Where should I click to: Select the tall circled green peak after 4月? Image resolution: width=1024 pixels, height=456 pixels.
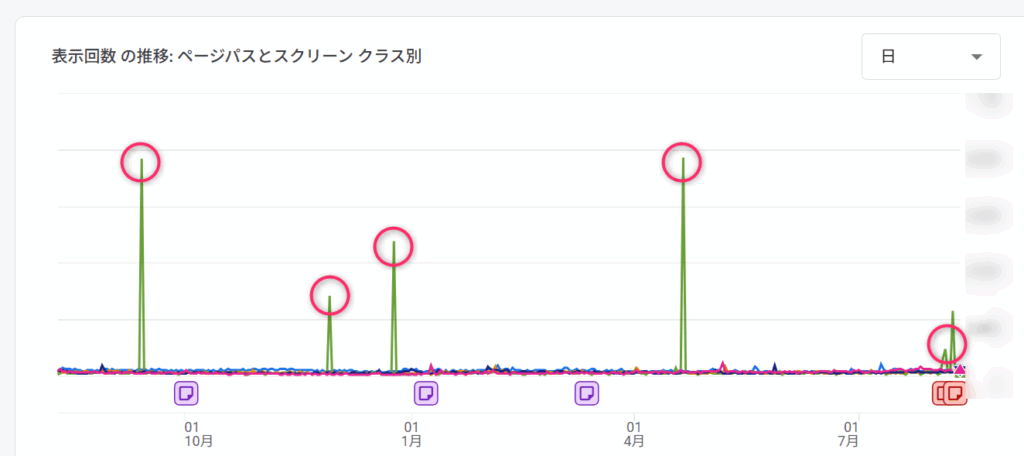click(682, 161)
